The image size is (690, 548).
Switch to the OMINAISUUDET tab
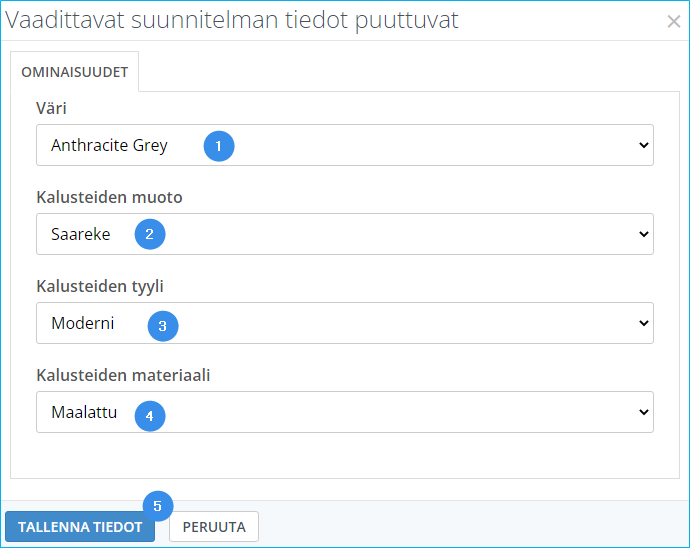click(x=74, y=73)
